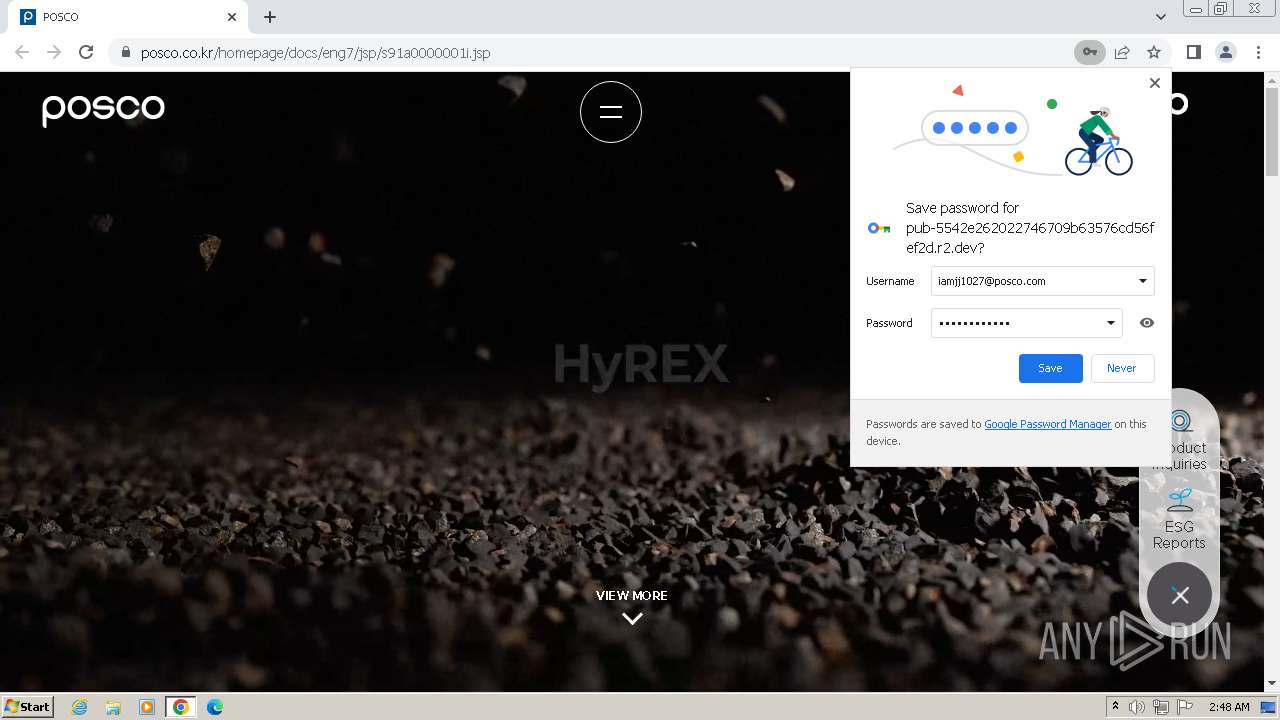Open the Google Password Manager link
Viewport: 1280px width, 720px height.
(1047, 424)
